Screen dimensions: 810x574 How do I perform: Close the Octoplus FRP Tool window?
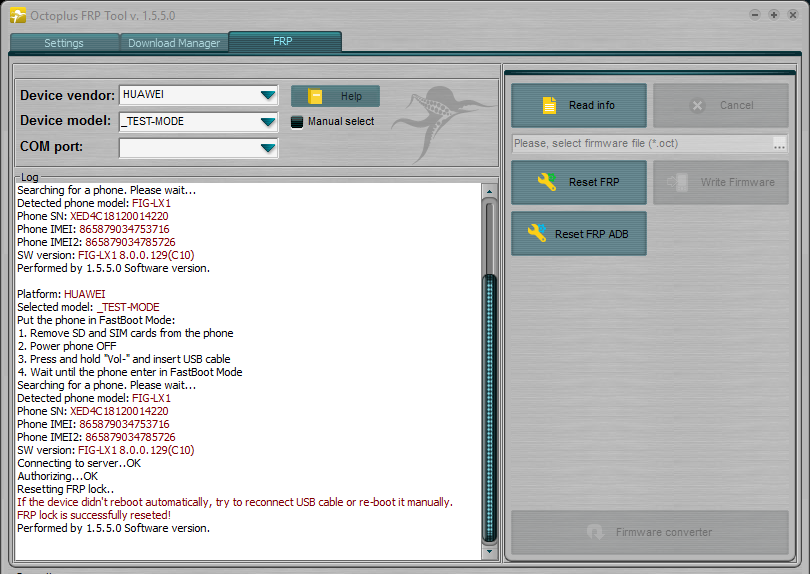[793, 14]
